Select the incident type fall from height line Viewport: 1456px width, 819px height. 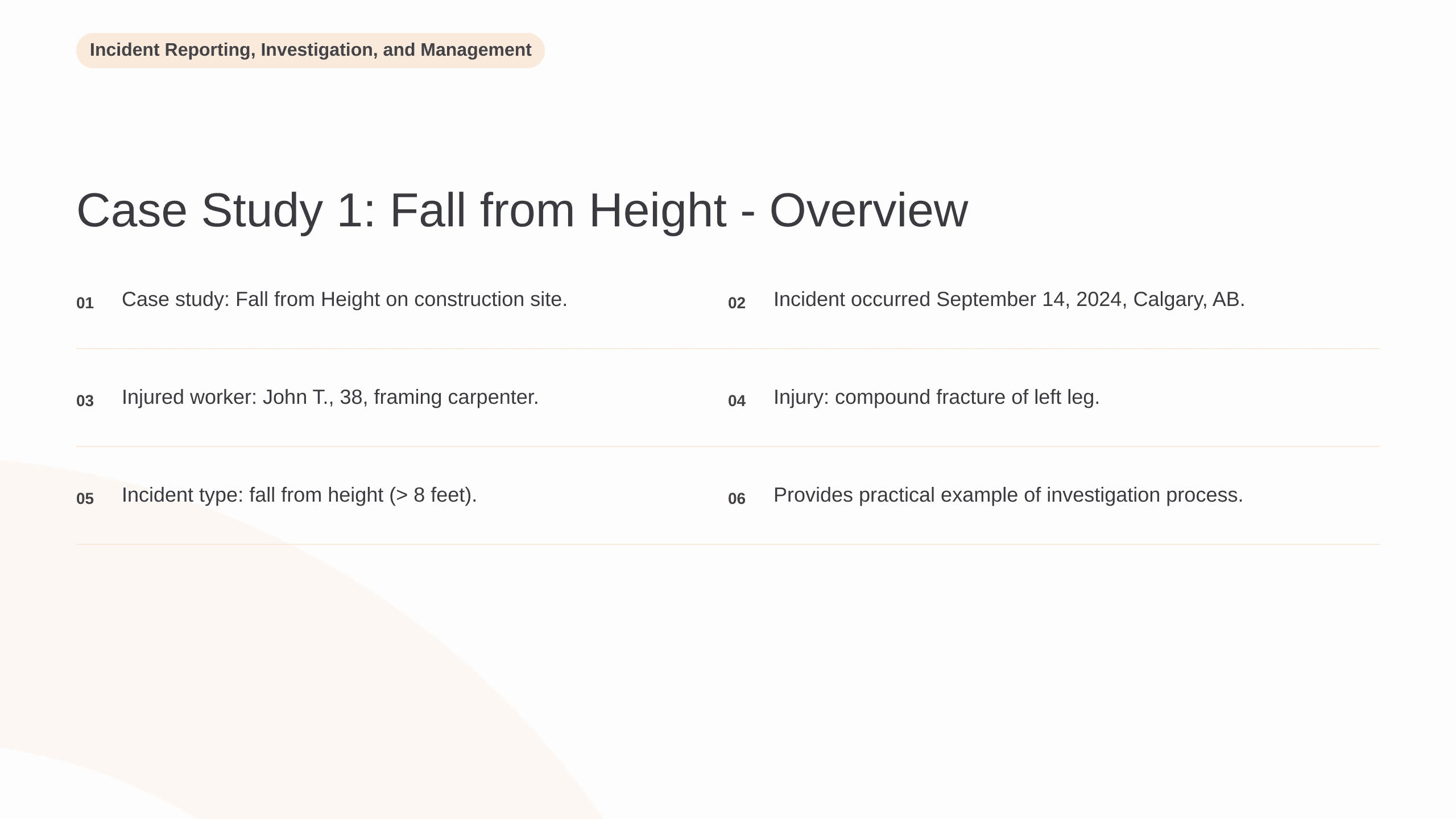299,495
